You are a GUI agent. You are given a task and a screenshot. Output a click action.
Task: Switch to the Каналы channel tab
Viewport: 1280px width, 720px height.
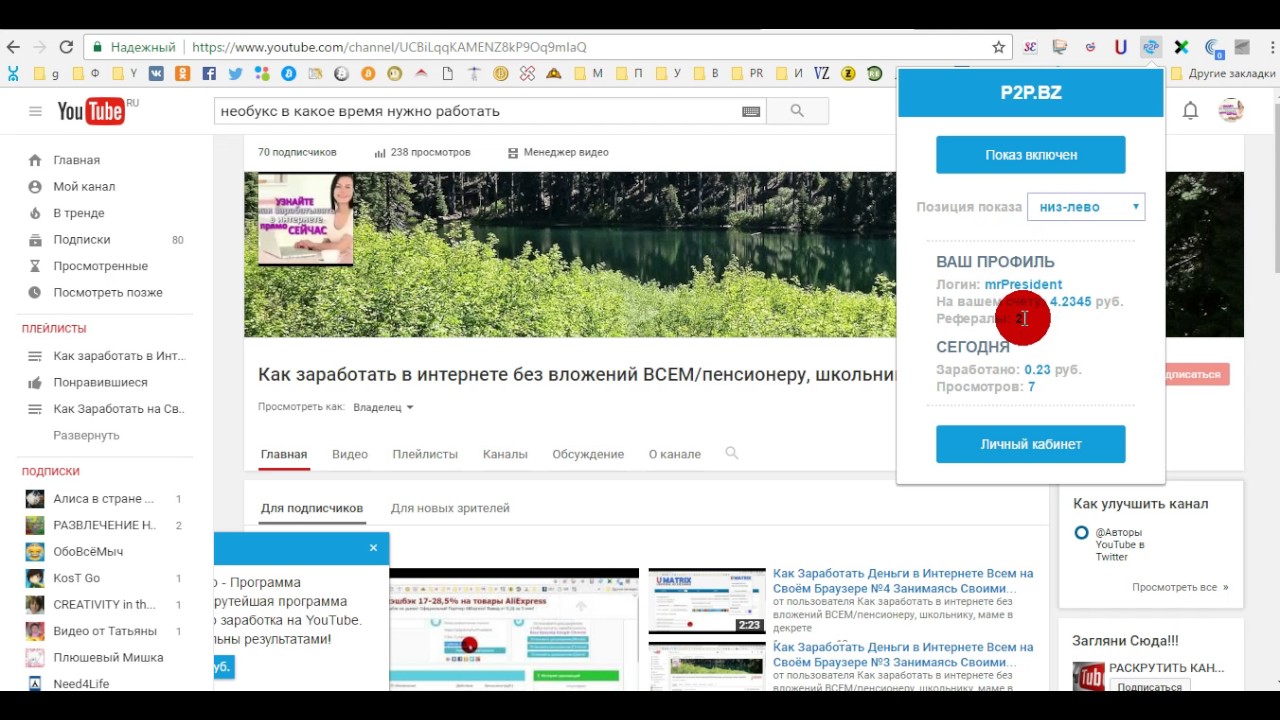pos(505,454)
